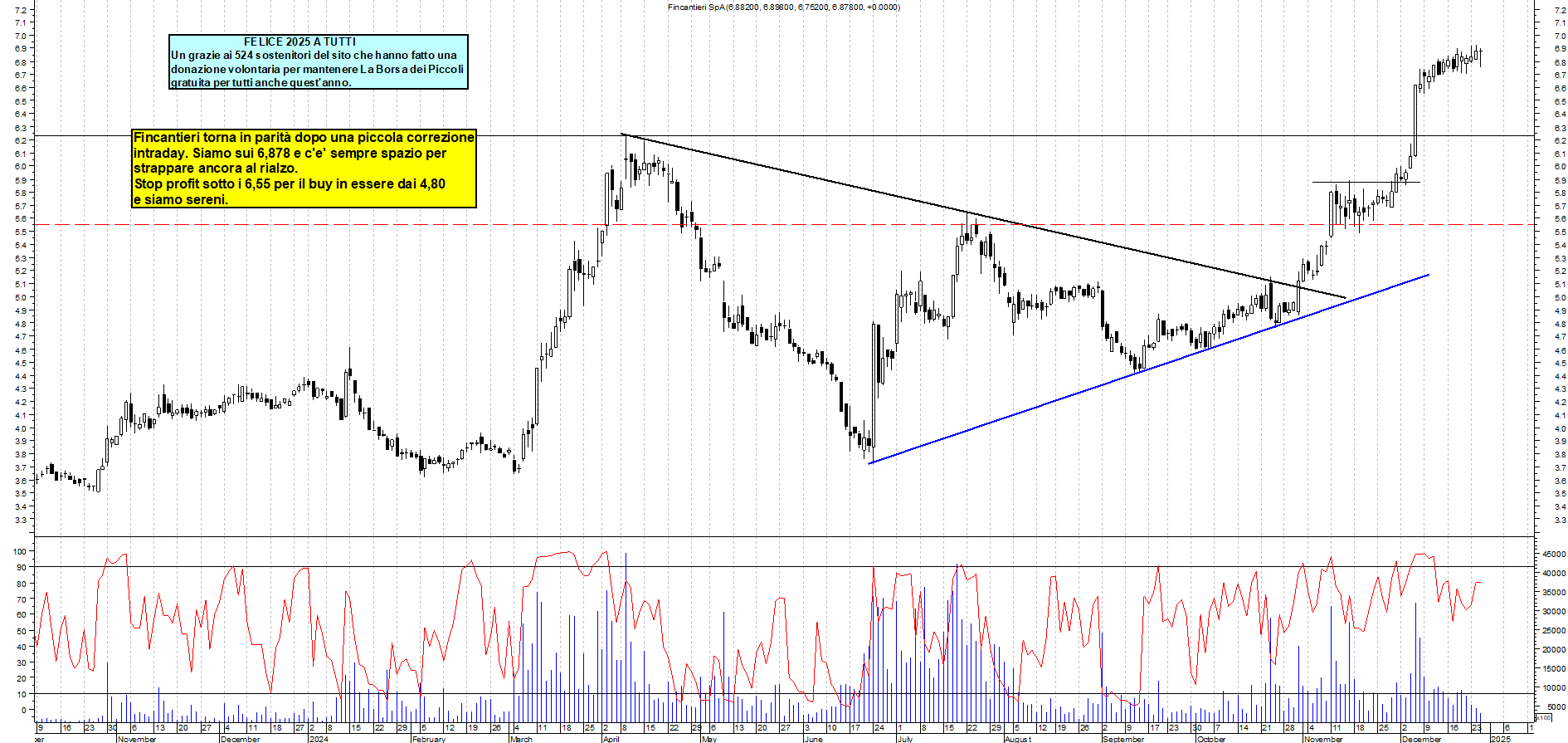Click the '5.0' value on the right price axis
1568x743 pixels.
[1560, 297]
